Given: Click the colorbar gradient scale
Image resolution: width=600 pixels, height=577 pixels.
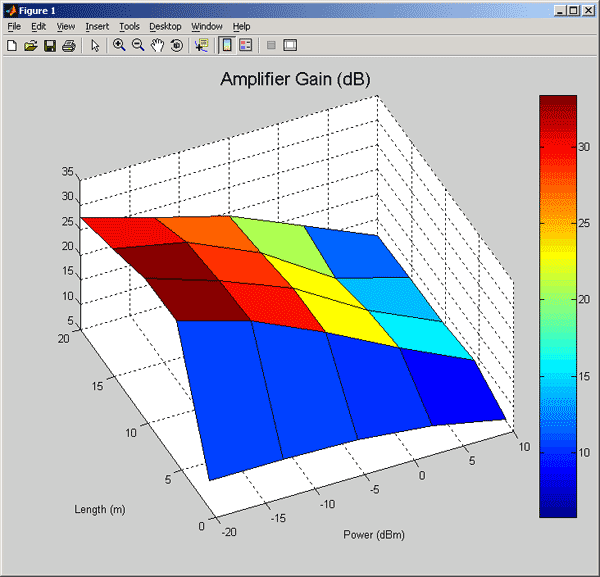Looking at the screenshot, I should click(x=558, y=305).
